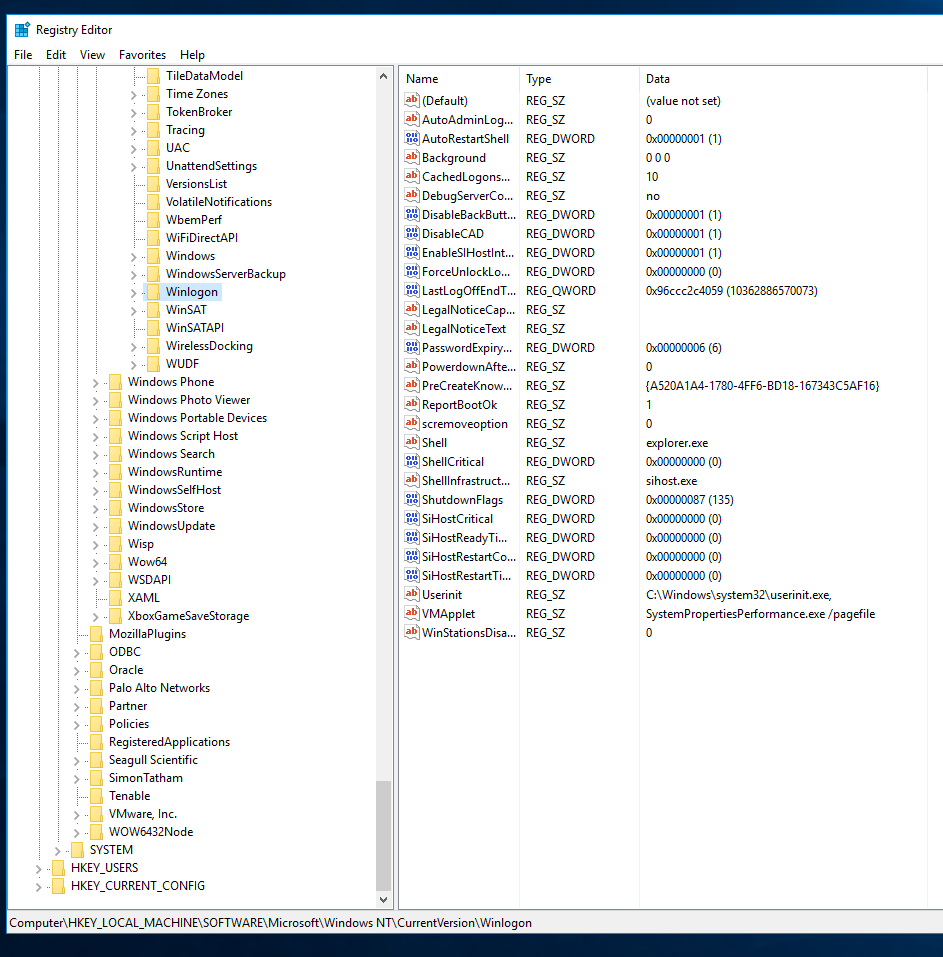Click the binary icon next to ShutdownFlags
This screenshot has height=957, width=943.
pyautogui.click(x=411, y=500)
